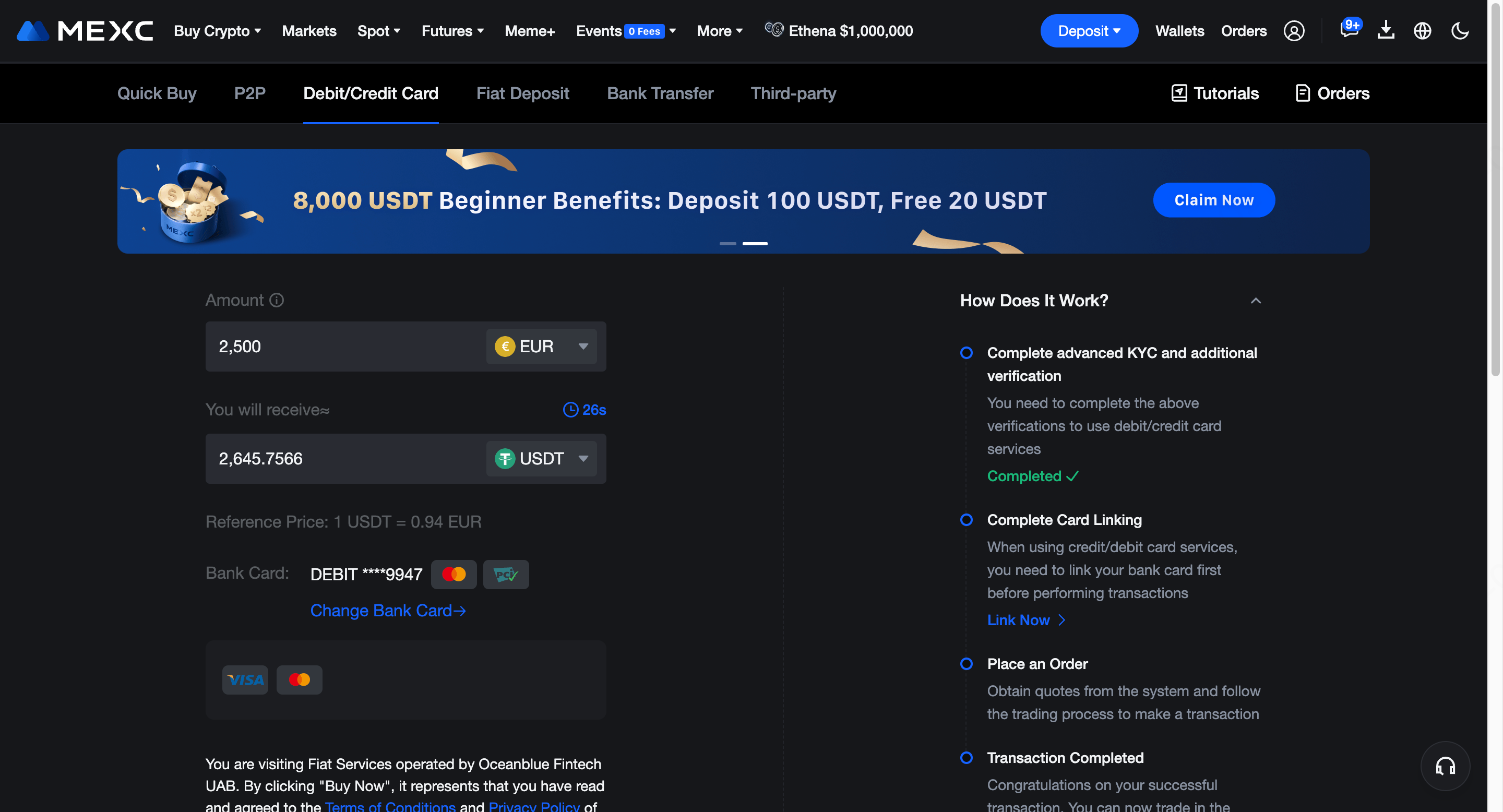Select the Debit/Credit Card tab
Viewport: 1503px width, 812px height.
pyautogui.click(x=371, y=93)
